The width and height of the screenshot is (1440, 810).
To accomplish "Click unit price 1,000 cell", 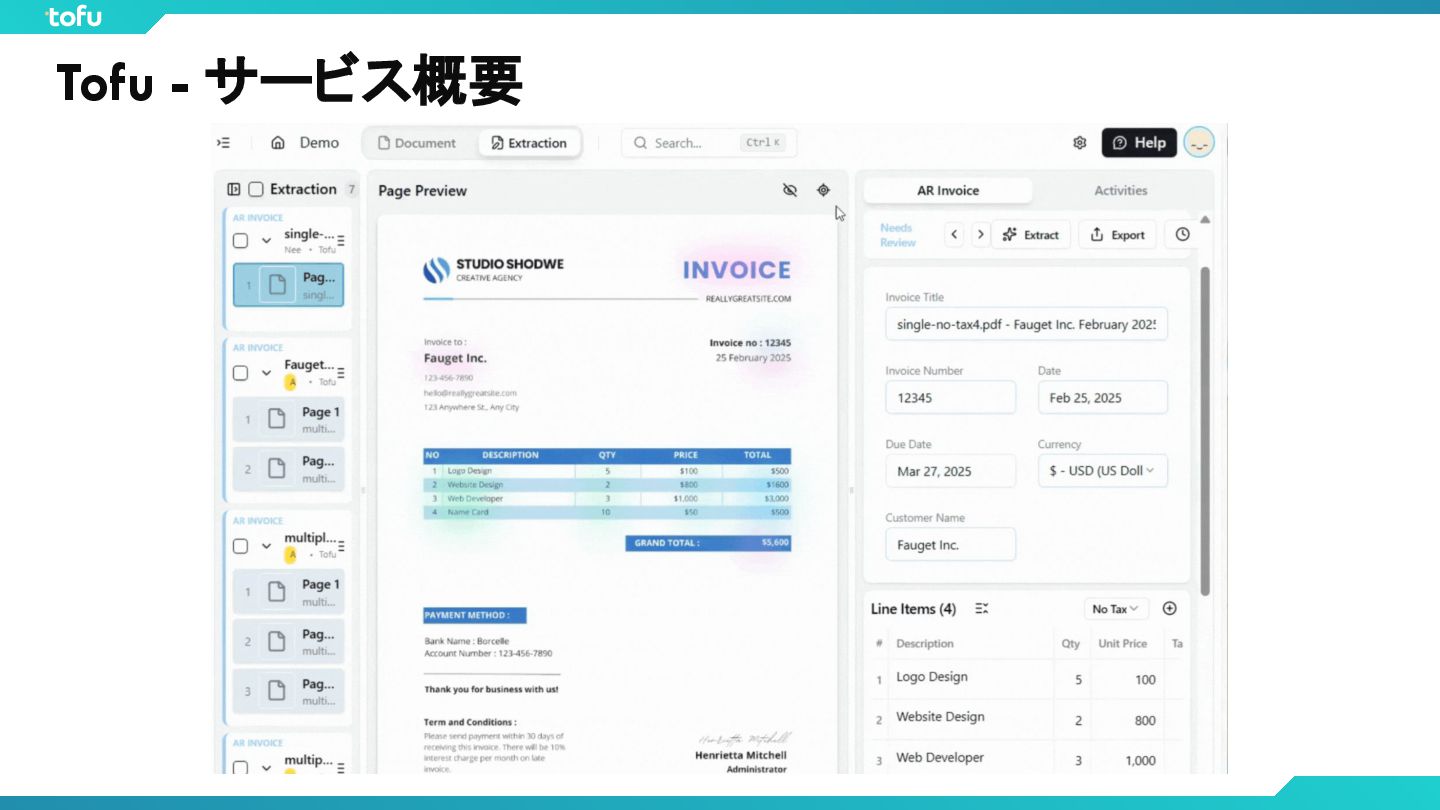I will [x=1140, y=760].
